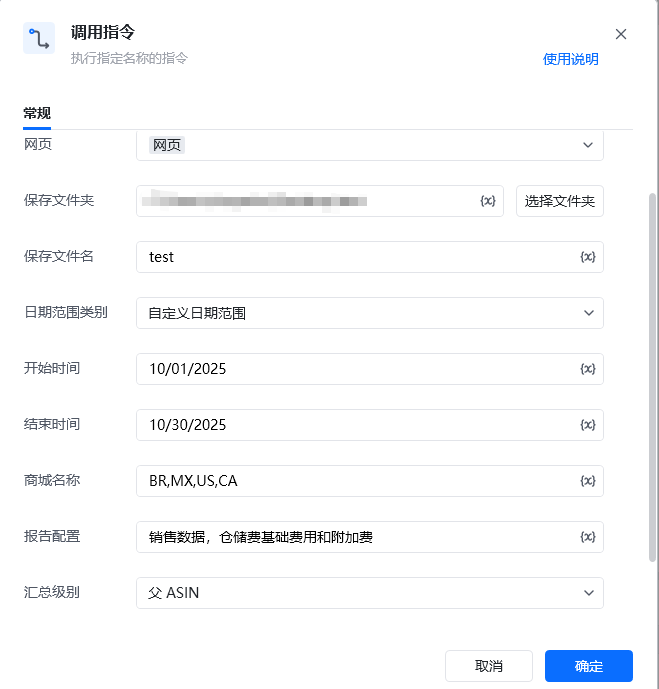The width and height of the screenshot is (659, 689).
Task: Click the 调用指令 flow icon in header
Action: coord(39,38)
